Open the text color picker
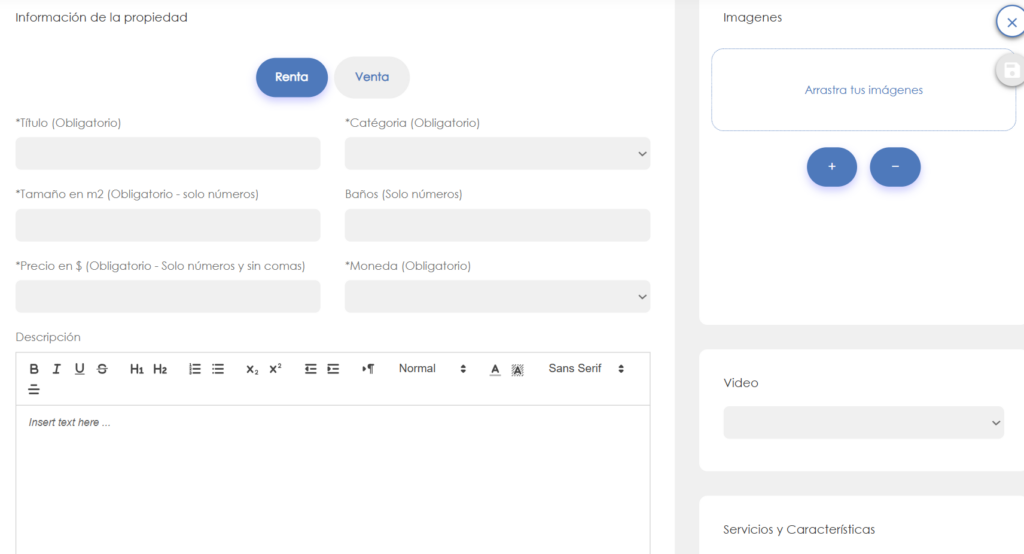The image size is (1024, 554). tap(495, 370)
